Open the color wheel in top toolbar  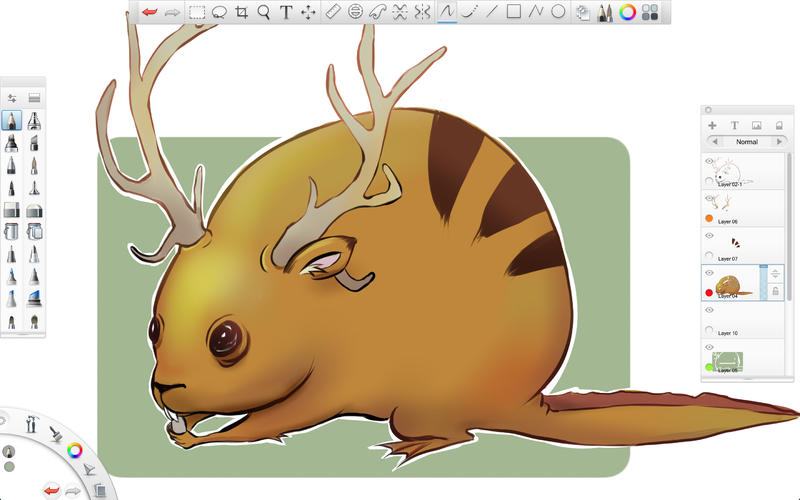(x=627, y=12)
